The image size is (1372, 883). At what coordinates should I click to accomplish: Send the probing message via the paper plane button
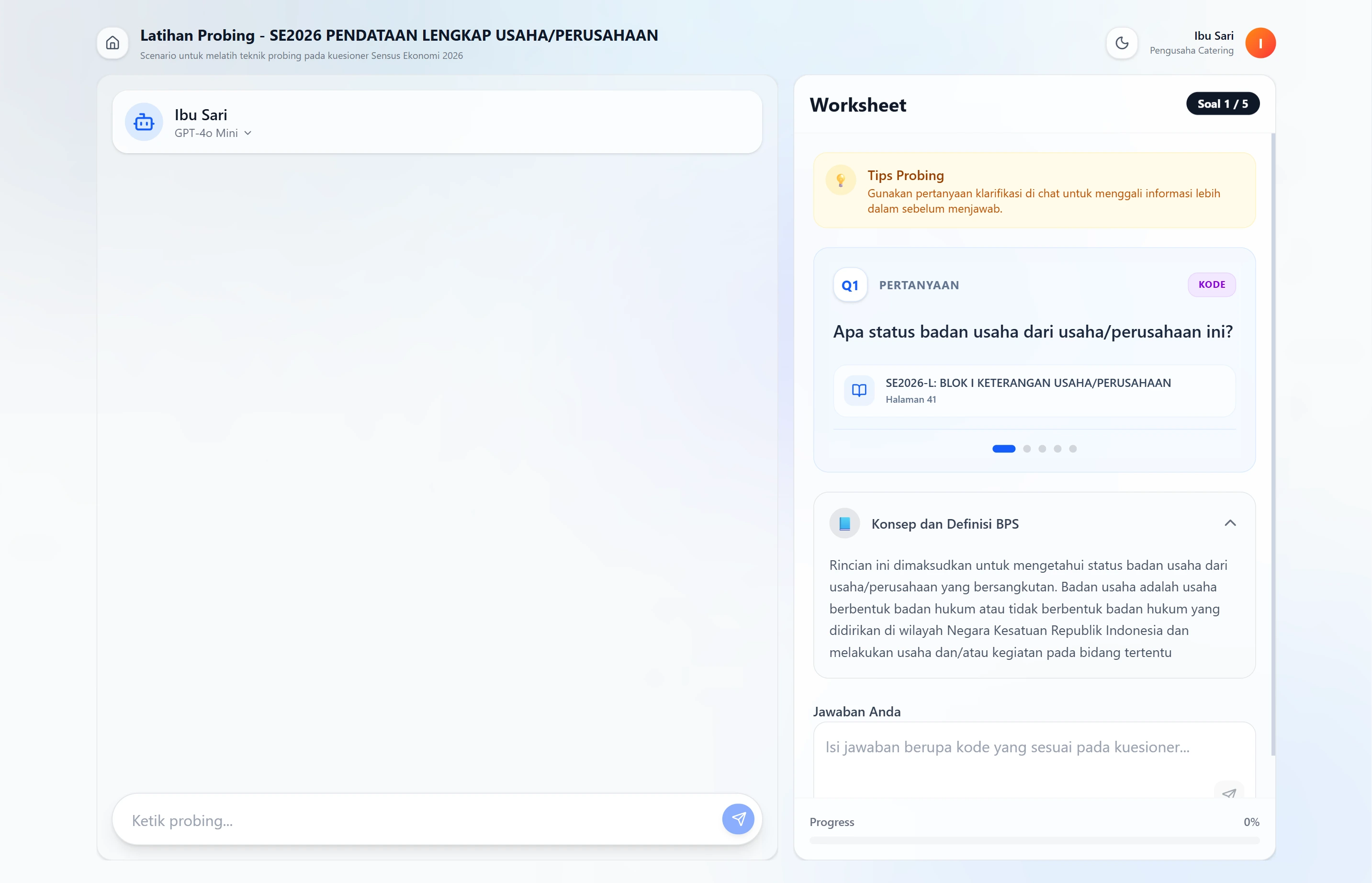pyautogui.click(x=739, y=819)
